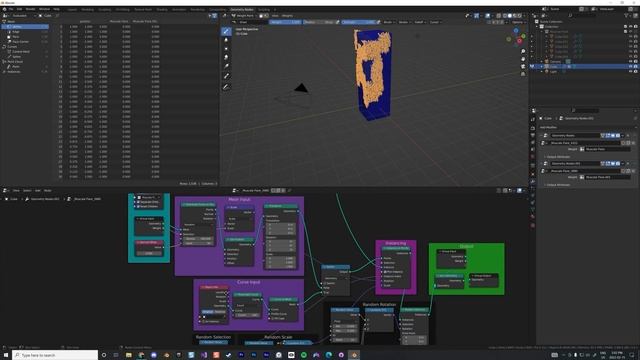Select the Gradient weight tool
The width and height of the screenshot is (640, 360).
[226, 66]
